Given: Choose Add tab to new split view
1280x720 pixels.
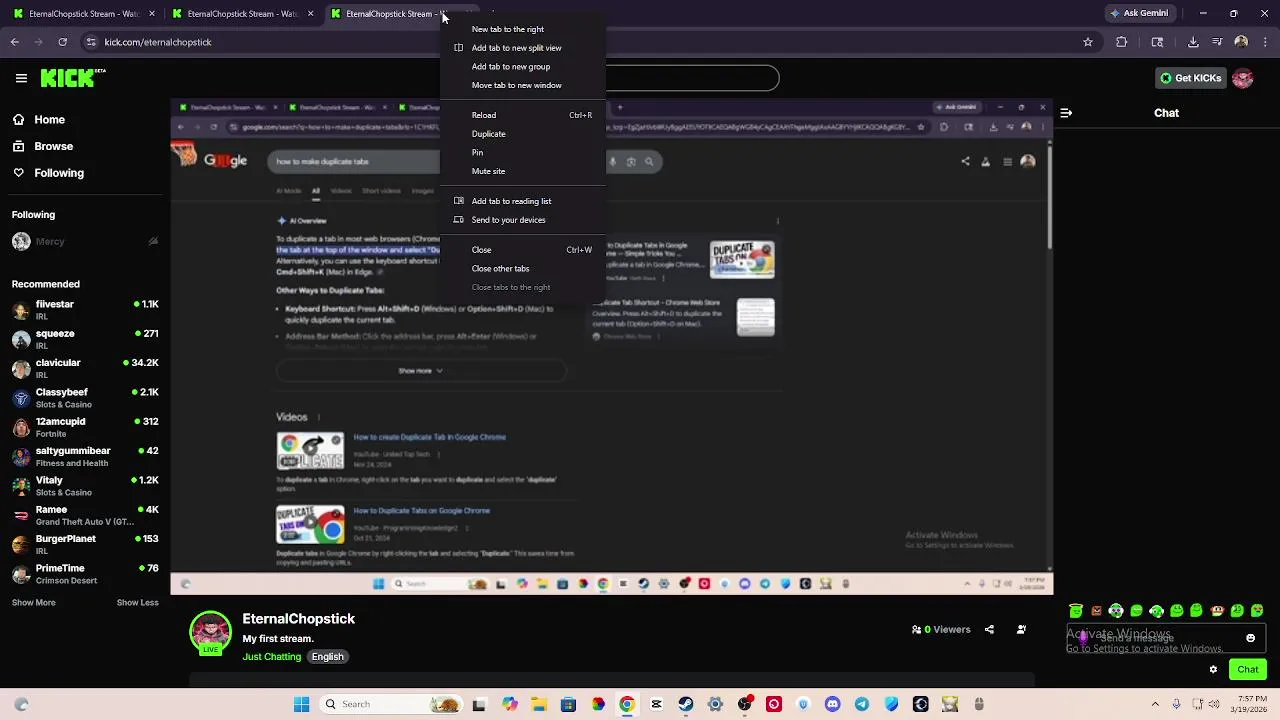Looking at the screenshot, I should tap(523, 48).
